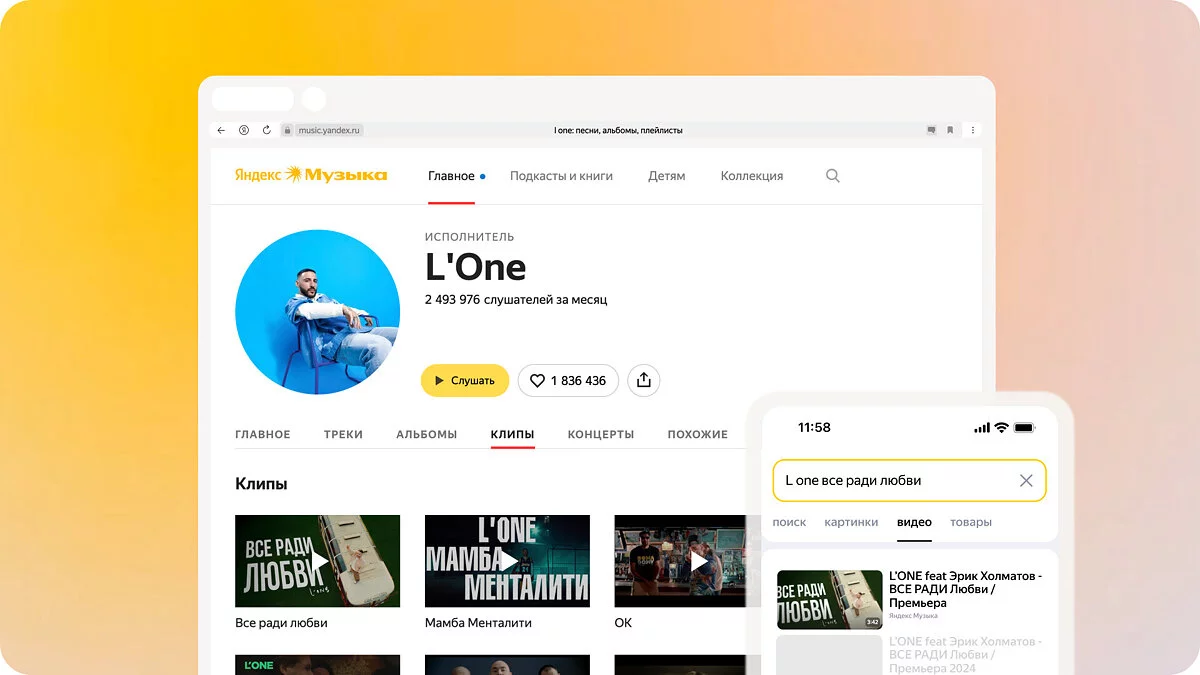Switch to КОНЦЕРТЫ tab

[x=601, y=435]
